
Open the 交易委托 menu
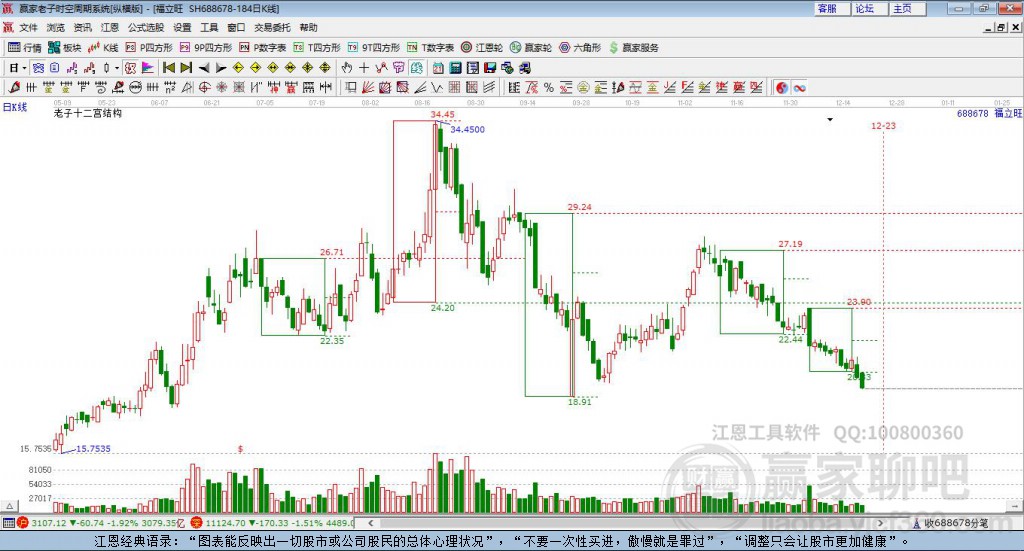click(x=272, y=27)
